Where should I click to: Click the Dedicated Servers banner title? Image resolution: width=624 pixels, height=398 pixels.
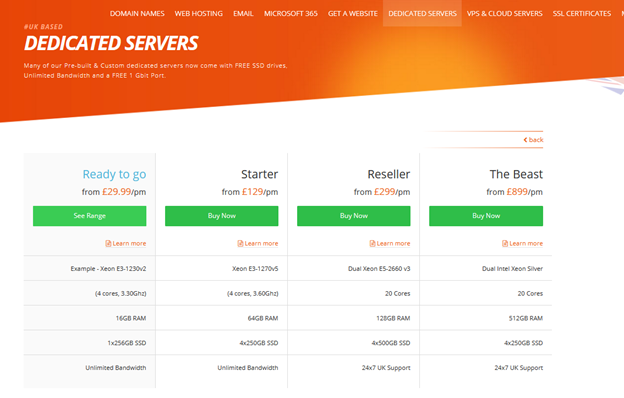pyautogui.click(x=111, y=43)
